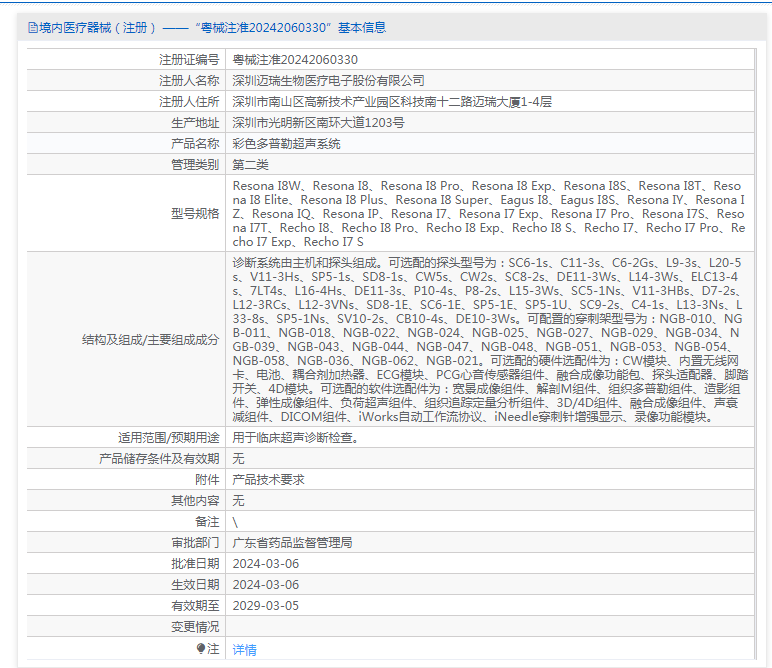Click the 有效期至 label

pyautogui.click(x=195, y=606)
